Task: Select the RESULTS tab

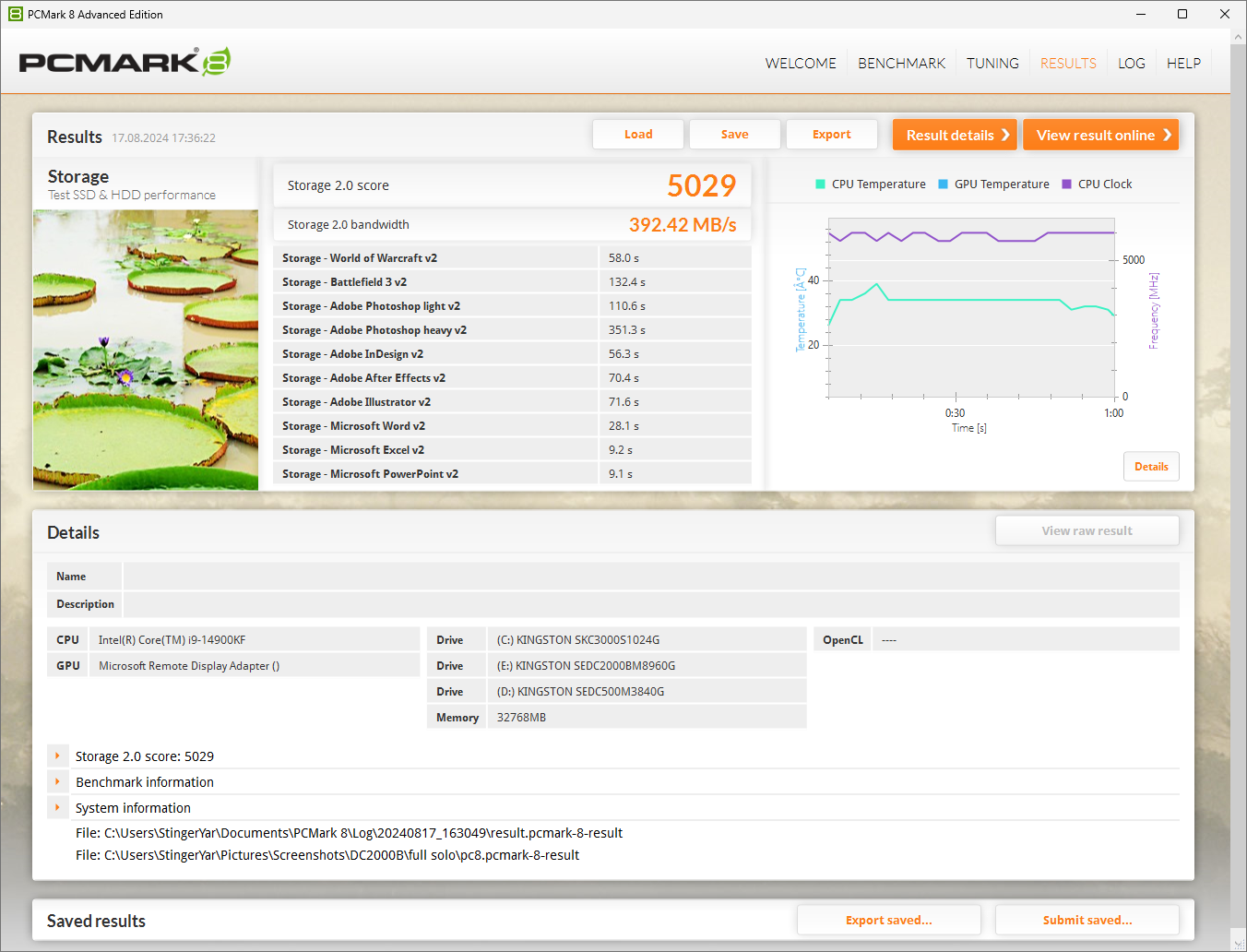Action: coord(1068,63)
